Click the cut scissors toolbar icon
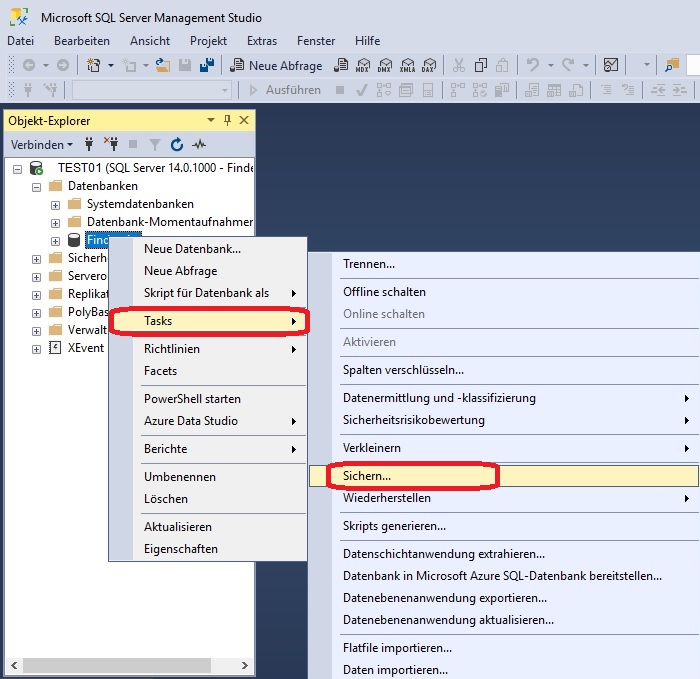 (458, 66)
